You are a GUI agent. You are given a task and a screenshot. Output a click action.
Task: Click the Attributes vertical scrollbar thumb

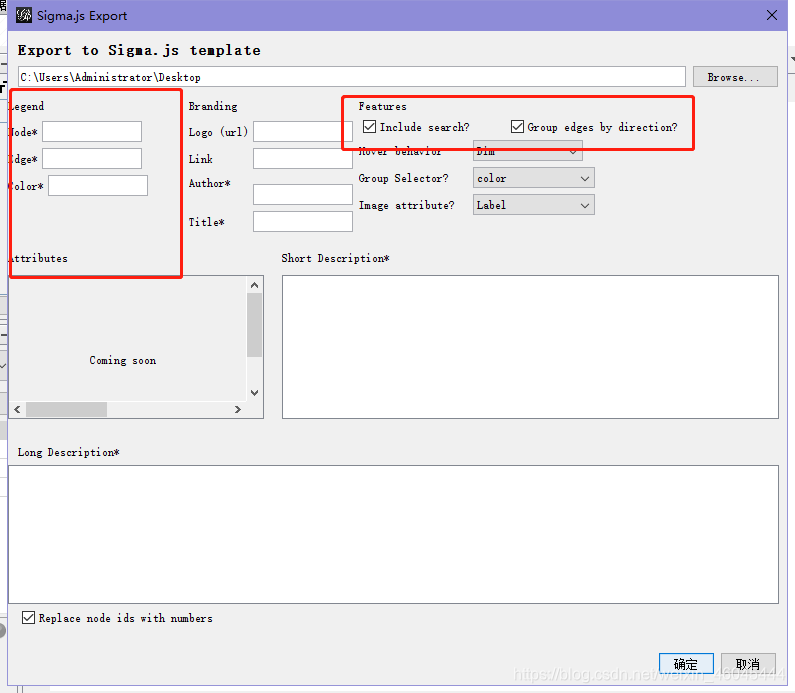point(255,325)
